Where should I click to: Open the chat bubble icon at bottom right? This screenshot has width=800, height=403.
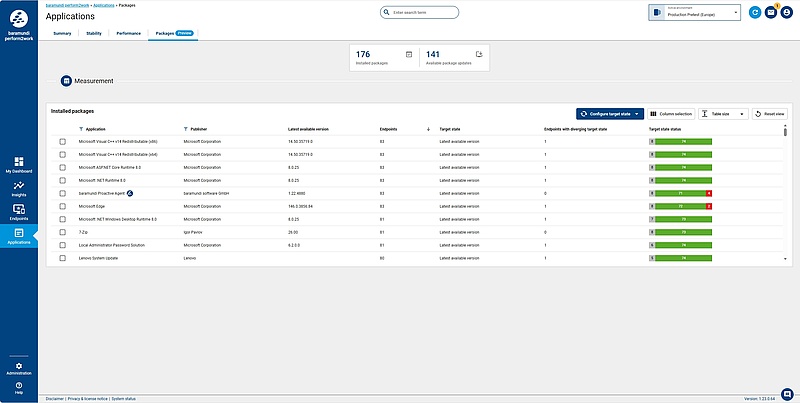click(x=787, y=392)
